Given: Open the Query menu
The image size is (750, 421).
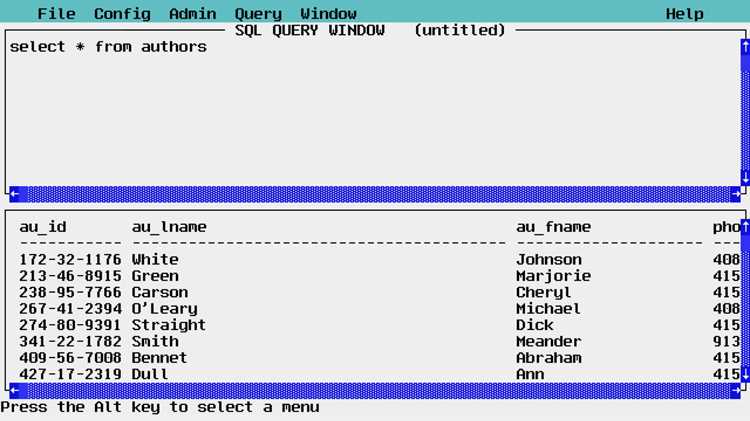Looking at the screenshot, I should (258, 13).
